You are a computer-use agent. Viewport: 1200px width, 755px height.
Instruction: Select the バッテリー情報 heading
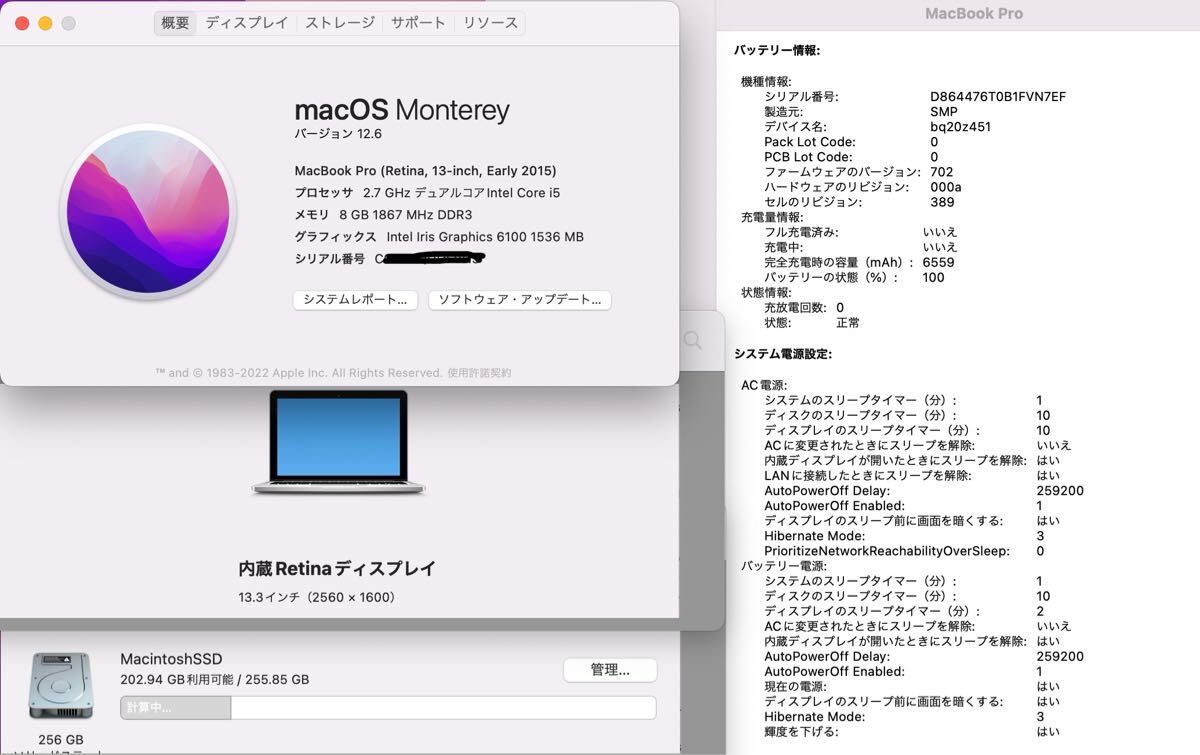point(777,50)
